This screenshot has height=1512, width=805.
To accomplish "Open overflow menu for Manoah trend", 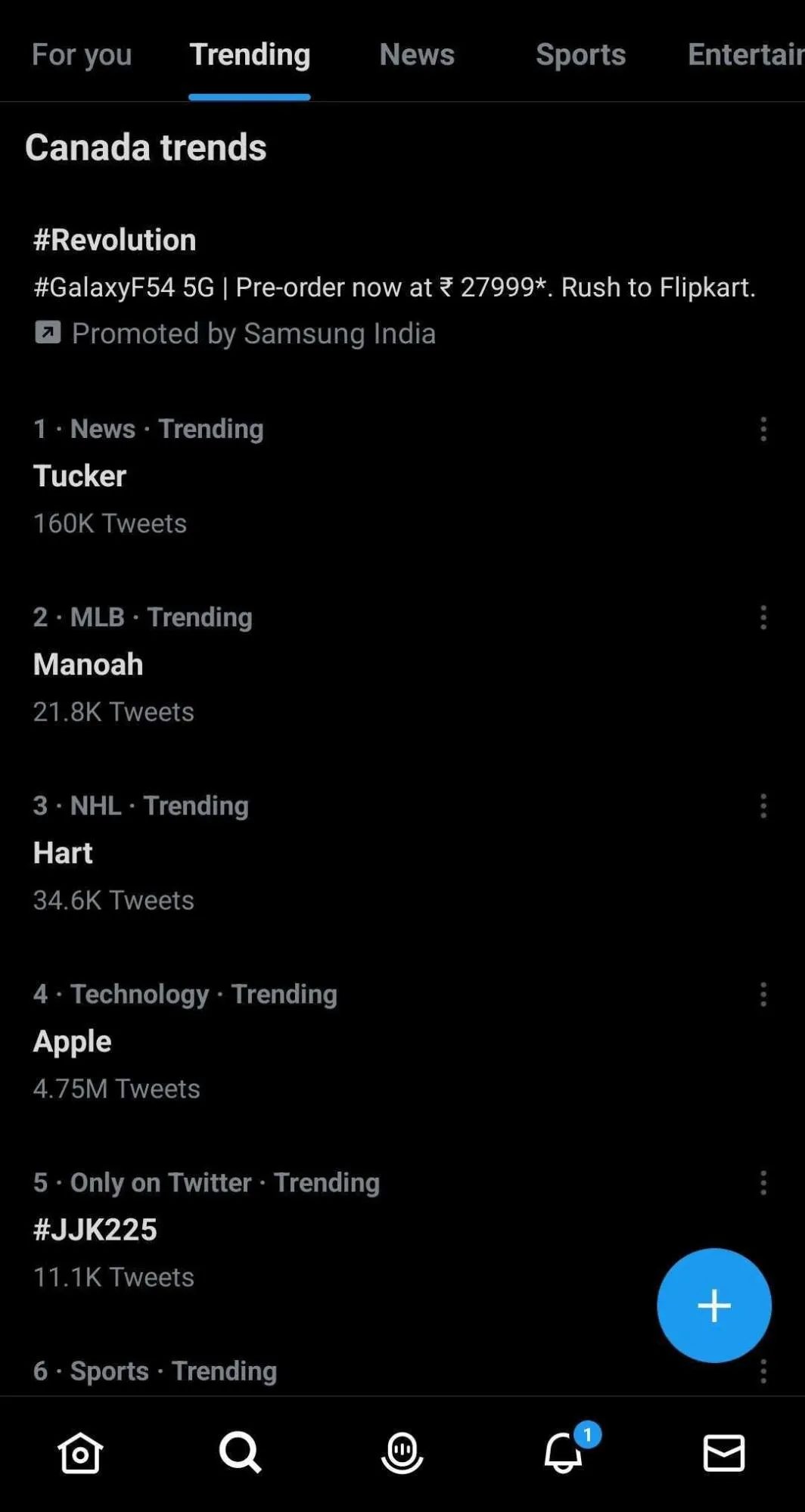I will [x=763, y=619].
